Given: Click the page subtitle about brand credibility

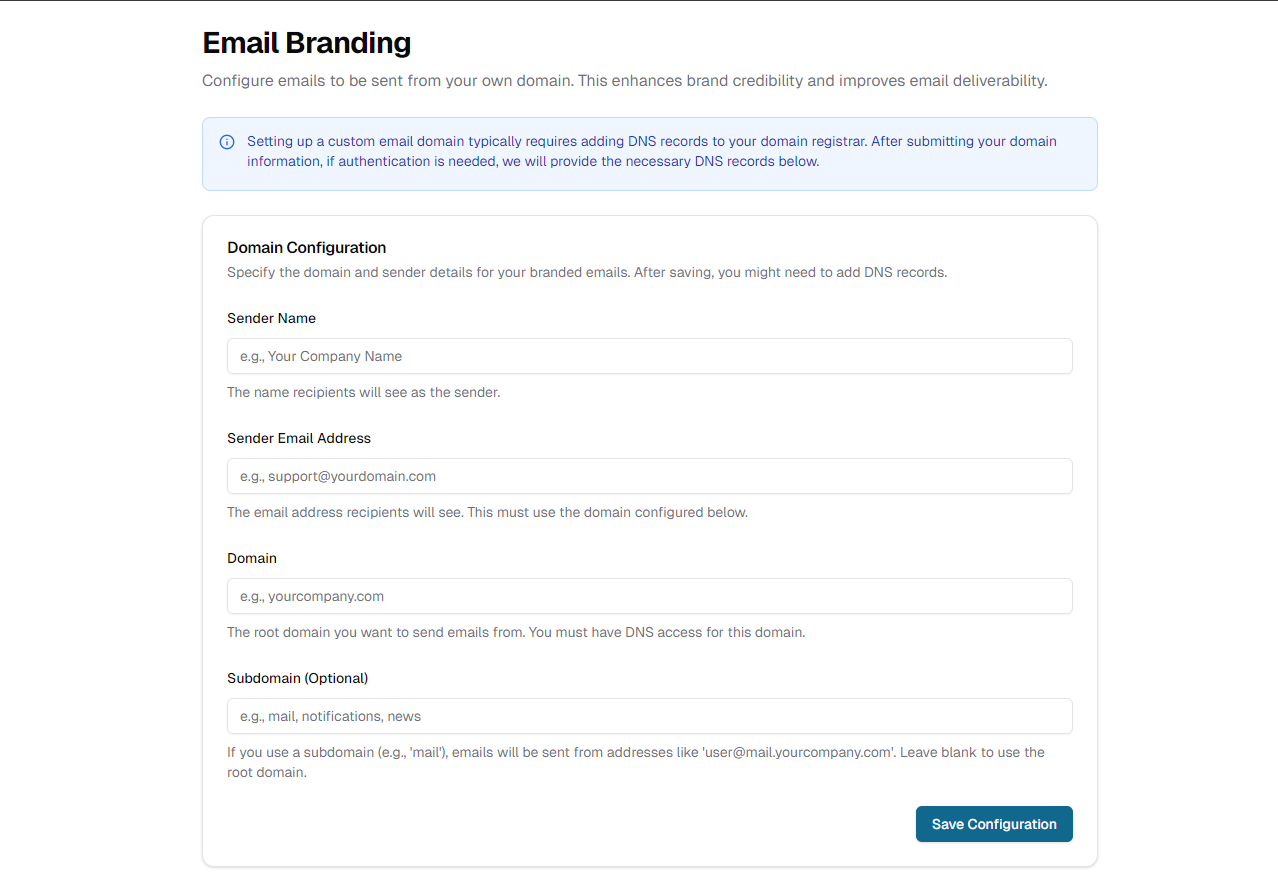Looking at the screenshot, I should (624, 80).
